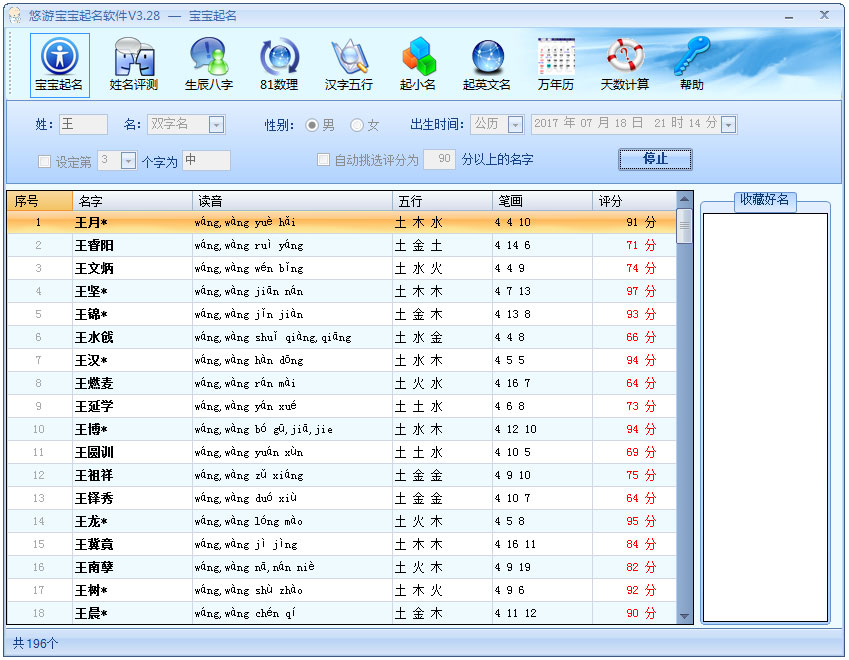
Task: Open the 万年历 perpetual calendar
Action: coord(556,64)
